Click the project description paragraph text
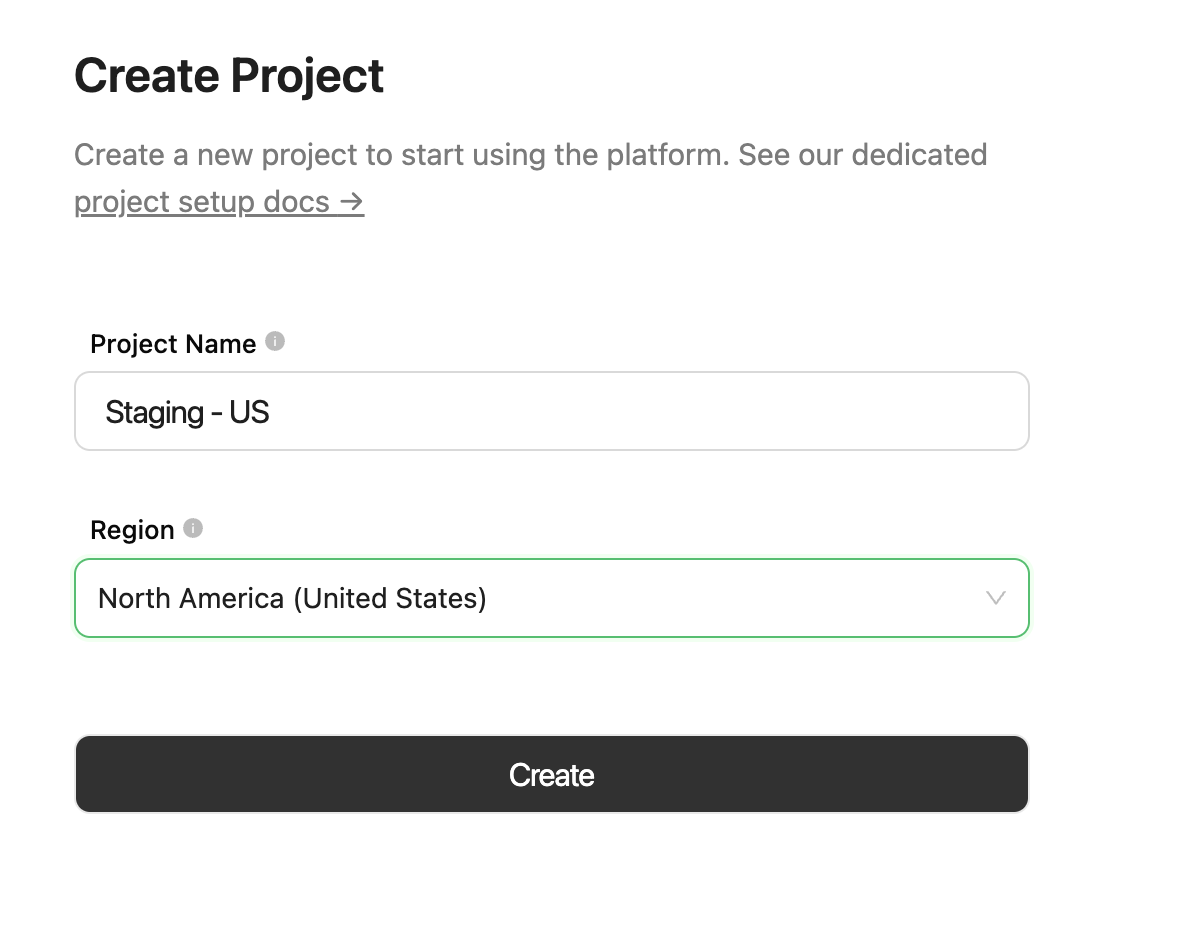This screenshot has height=946, width=1180. click(x=530, y=155)
